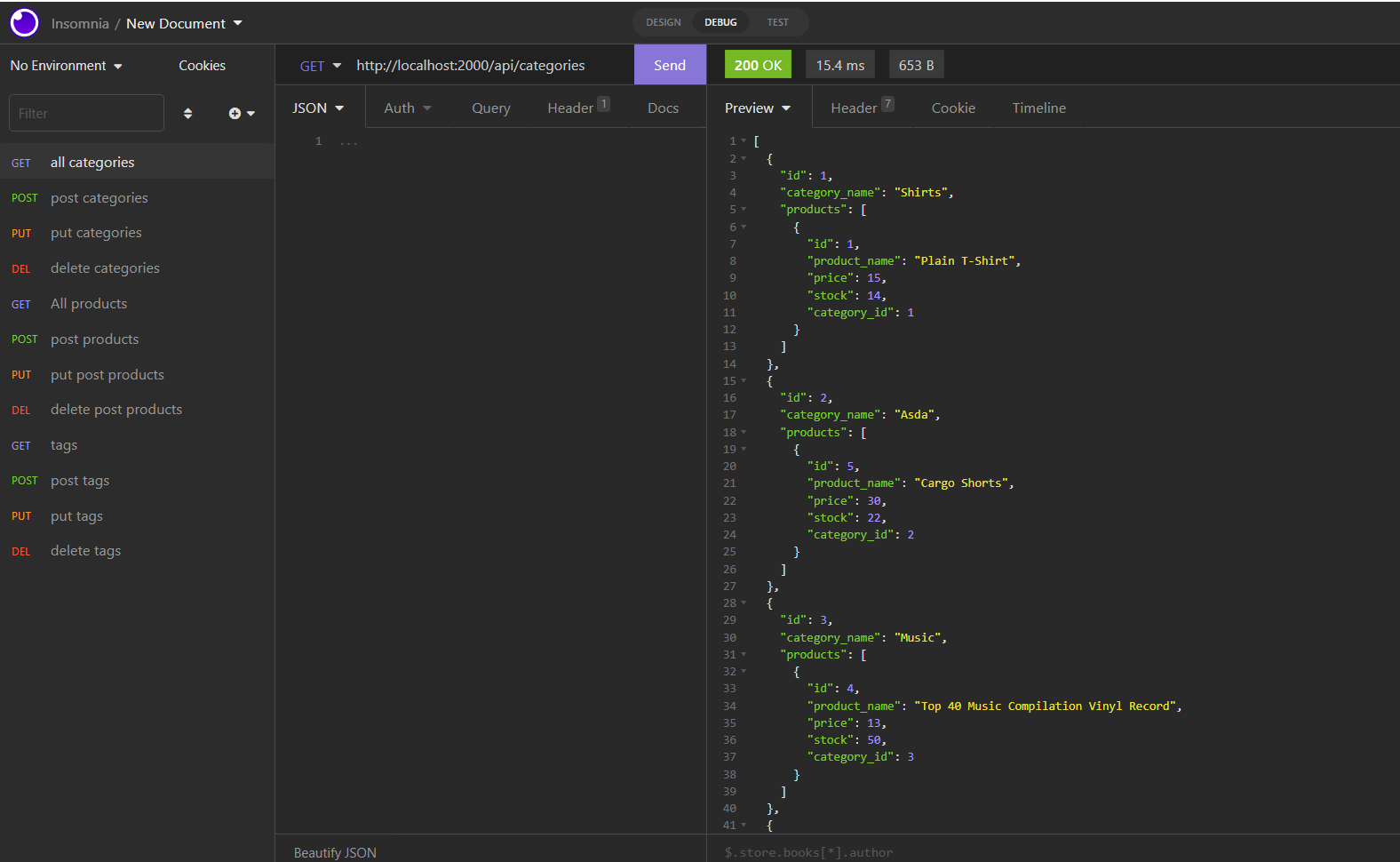The width and height of the screenshot is (1400, 862).
Task: Open the sort order arrows icon
Action: (187, 113)
